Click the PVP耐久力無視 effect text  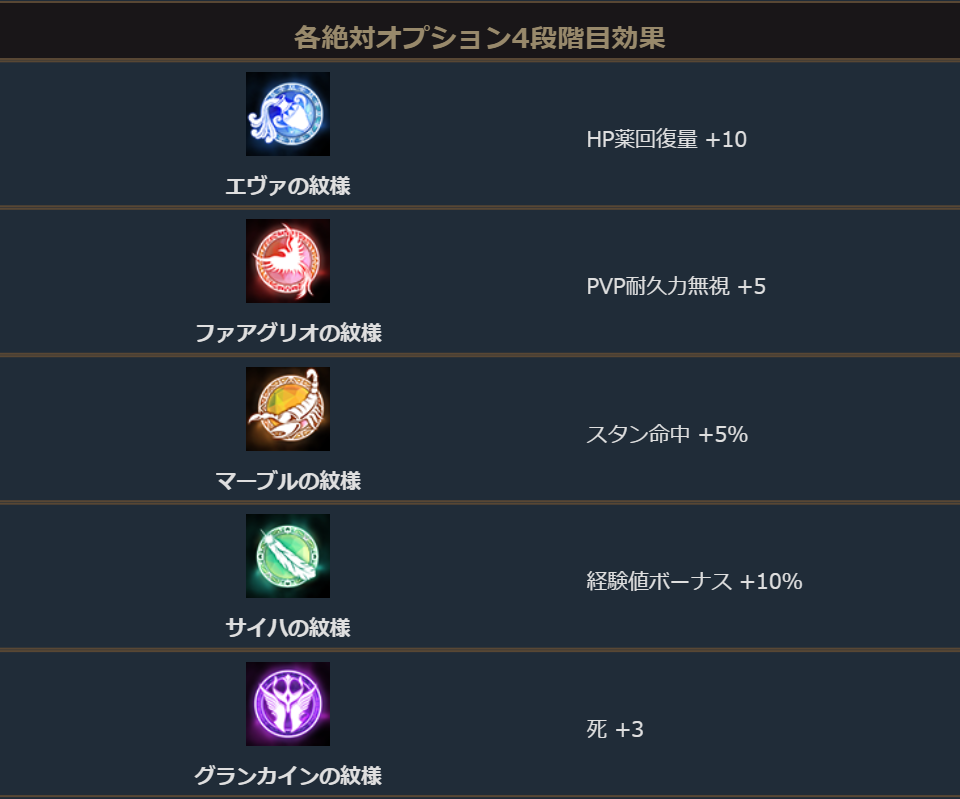(658, 287)
